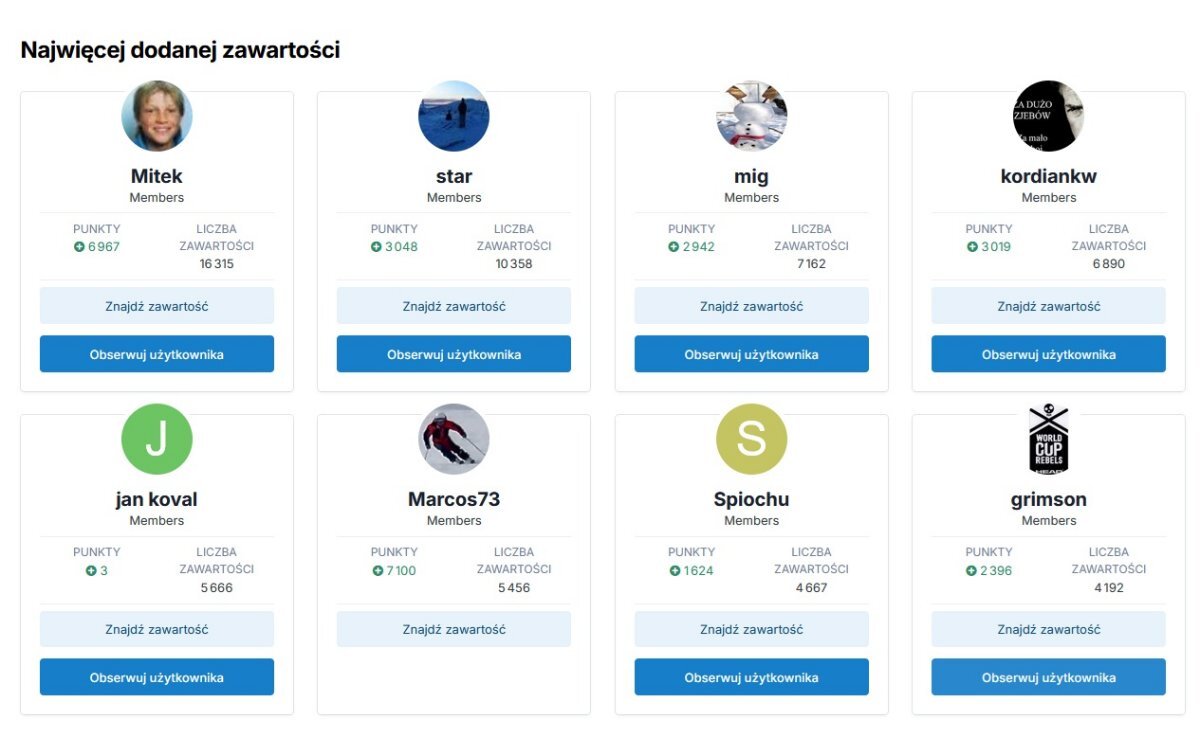Follow user star with Obserwuj użytkownika
This screenshot has width=1200, height=756.
(x=454, y=354)
